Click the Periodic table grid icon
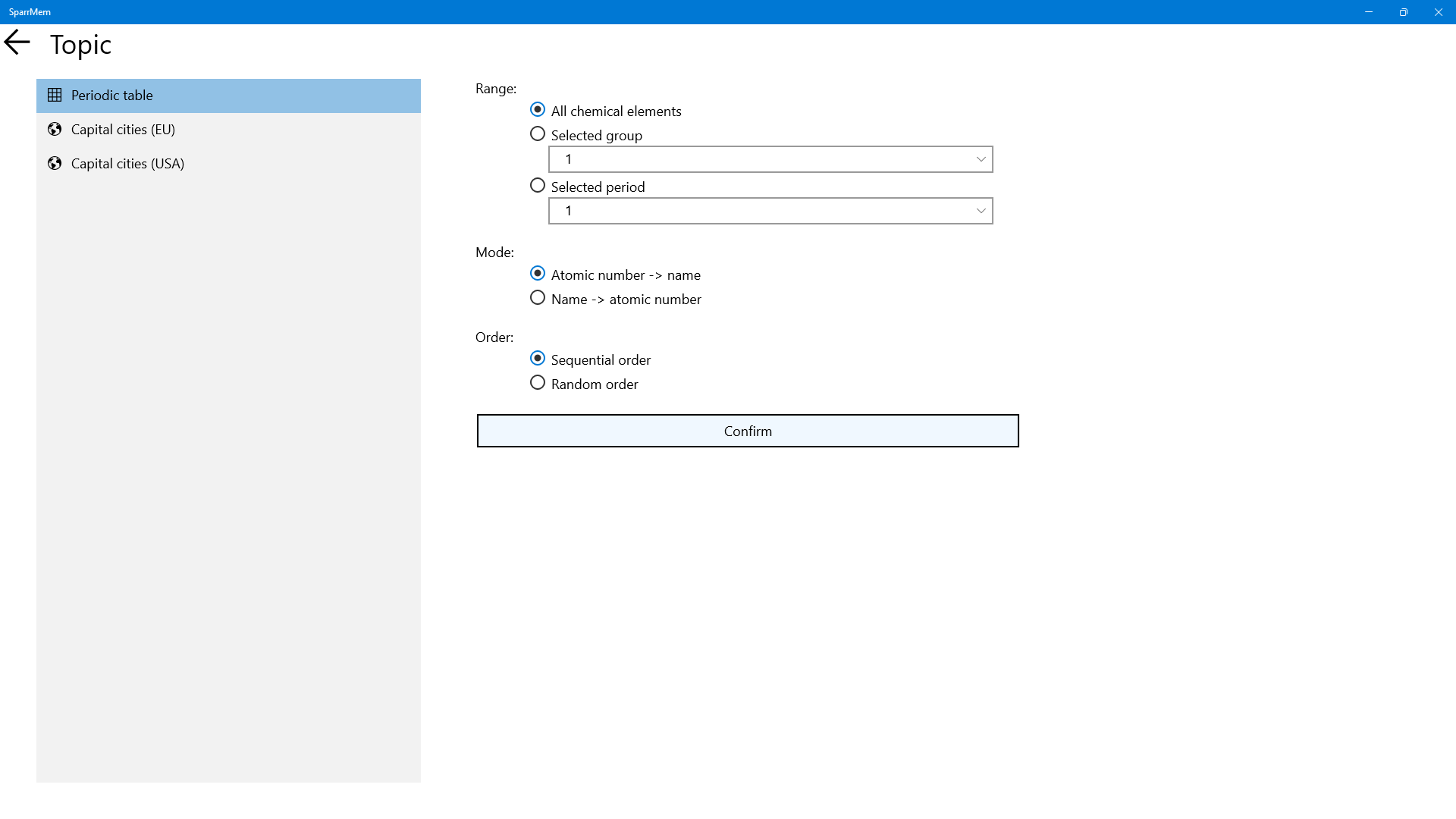 point(55,96)
